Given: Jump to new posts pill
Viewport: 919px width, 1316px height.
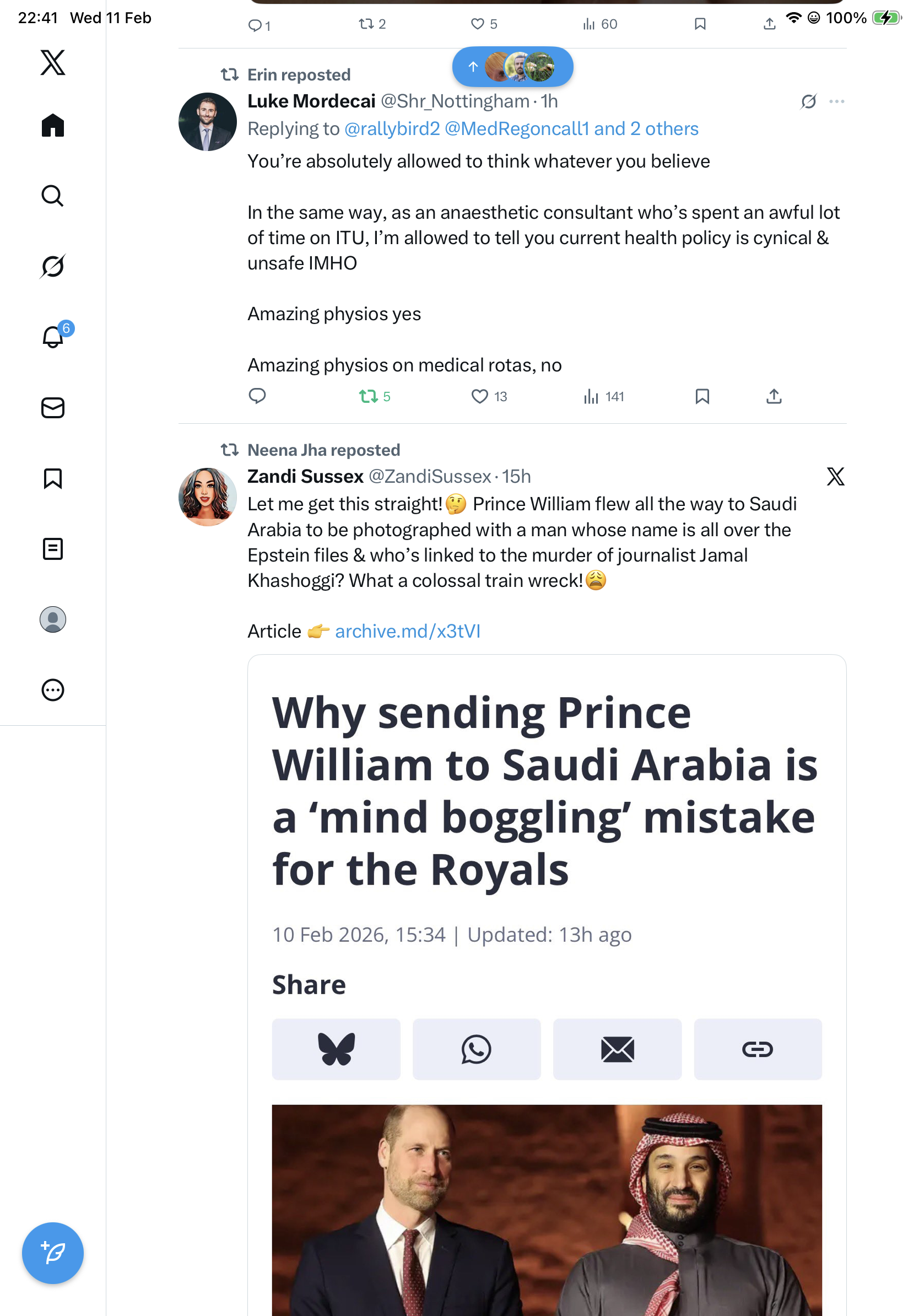Looking at the screenshot, I should [x=512, y=67].
